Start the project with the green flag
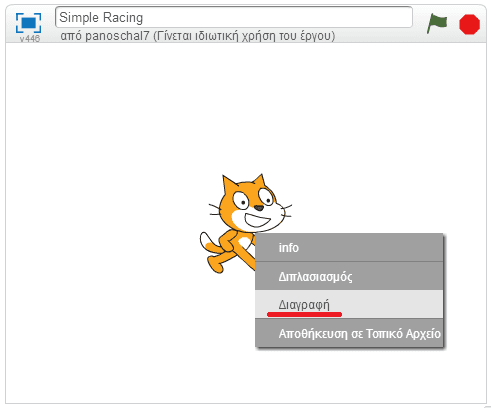This screenshot has height=408, width=491. (437, 23)
